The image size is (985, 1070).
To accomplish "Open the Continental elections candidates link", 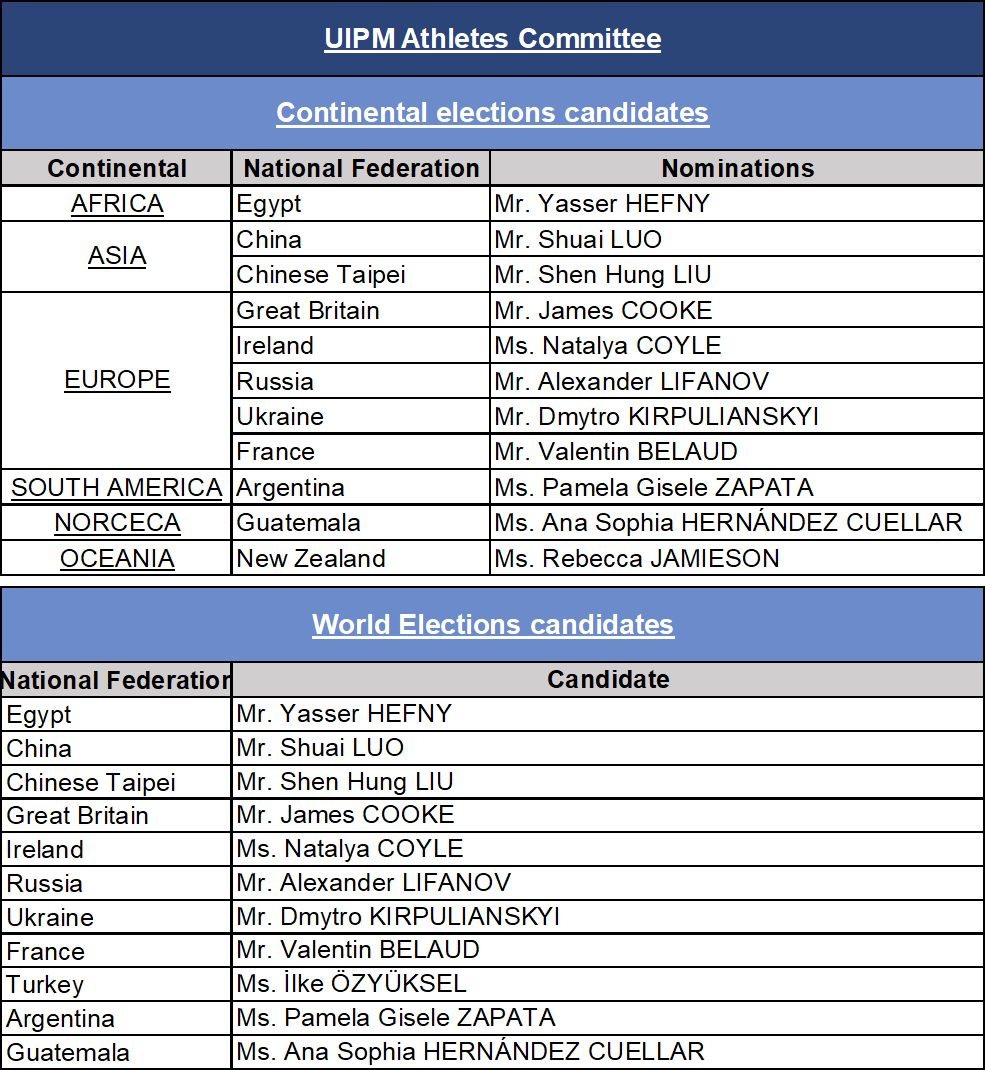I will click(492, 113).
